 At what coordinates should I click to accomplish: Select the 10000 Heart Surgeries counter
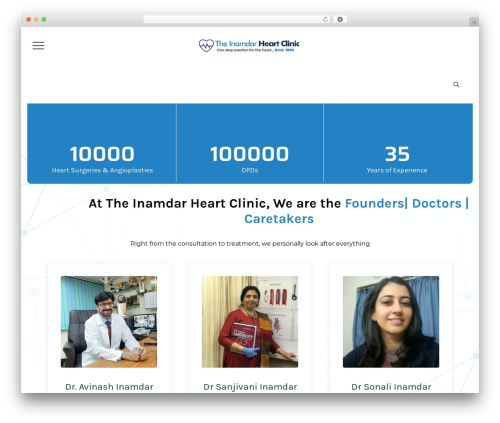click(x=102, y=154)
